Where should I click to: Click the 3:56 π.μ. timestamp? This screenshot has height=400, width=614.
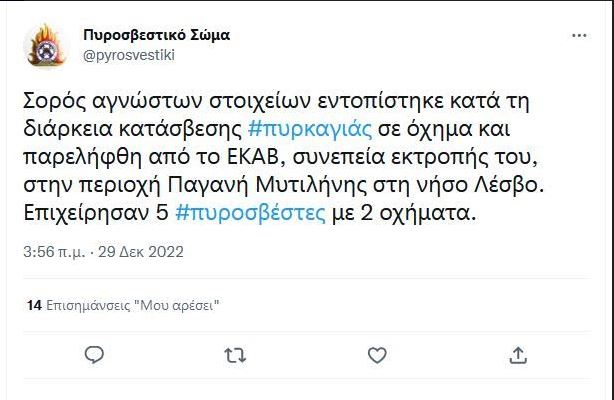(54, 252)
